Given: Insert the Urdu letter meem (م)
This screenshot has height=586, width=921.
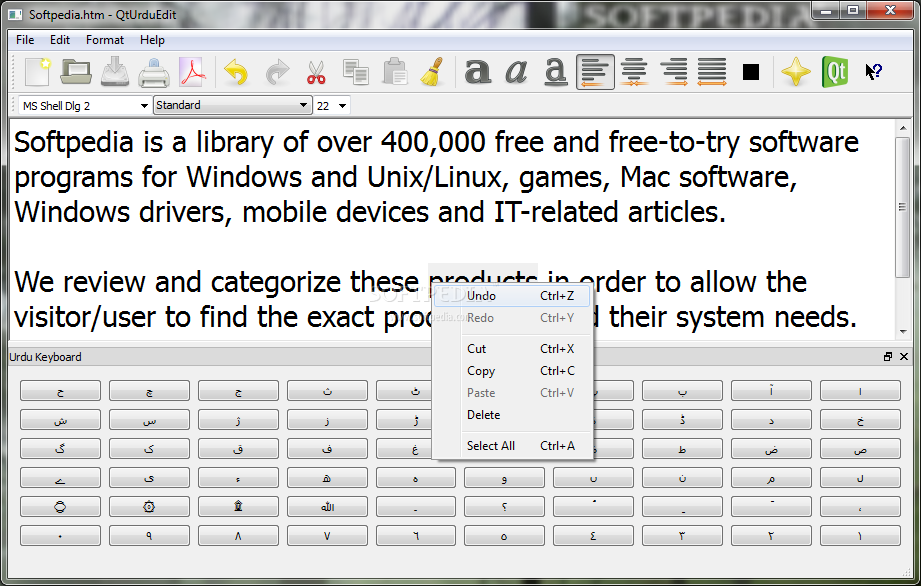Looking at the screenshot, I should [x=771, y=477].
